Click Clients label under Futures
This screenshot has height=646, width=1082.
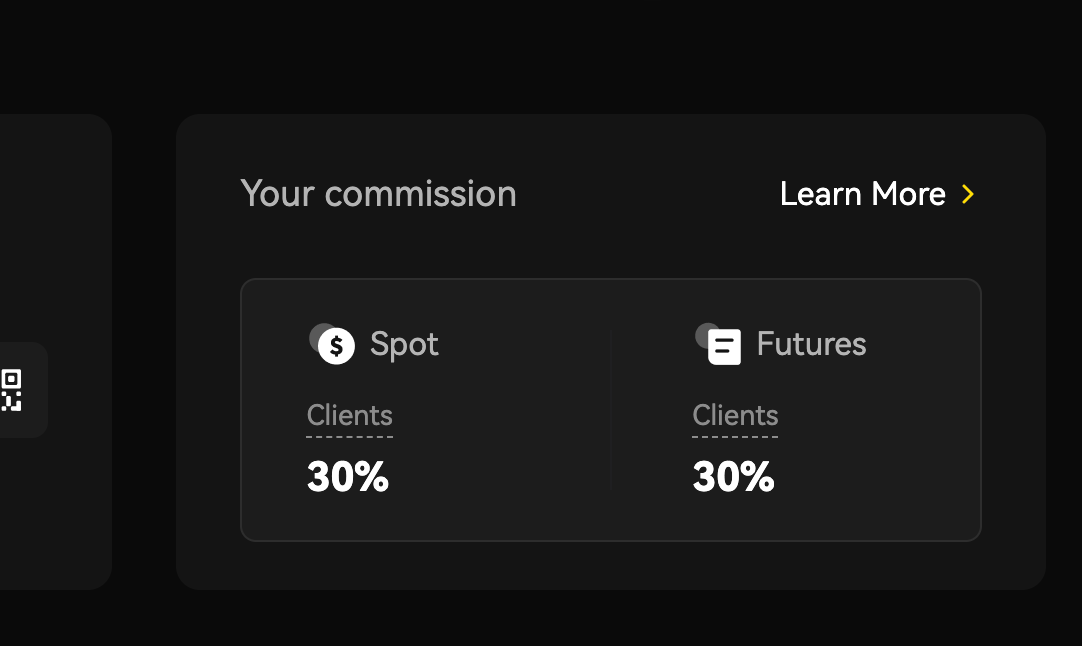coord(735,415)
